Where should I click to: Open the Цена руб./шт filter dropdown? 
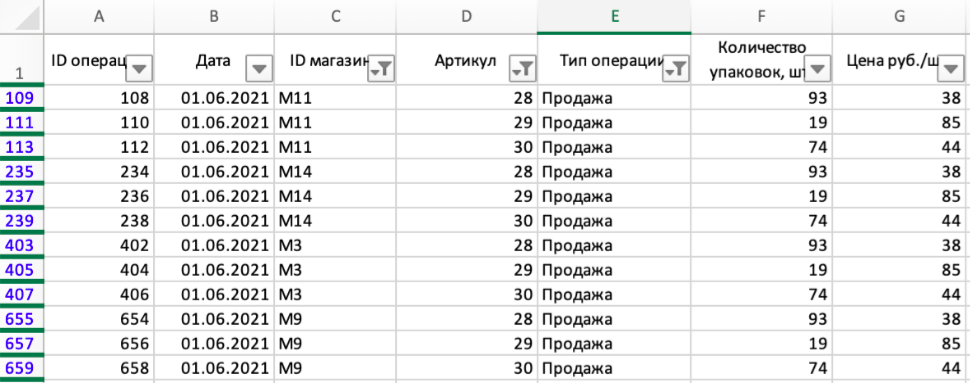[x=951, y=69]
